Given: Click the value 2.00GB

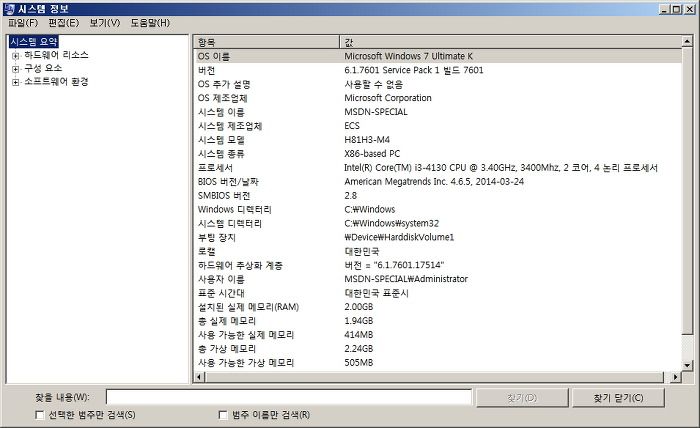Looking at the screenshot, I should [x=358, y=307].
